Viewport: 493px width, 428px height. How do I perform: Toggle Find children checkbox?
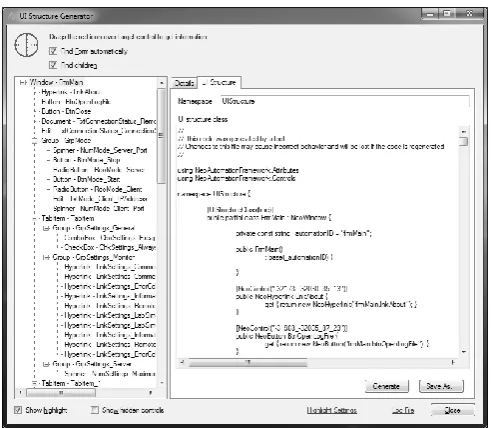pyautogui.click(x=53, y=65)
